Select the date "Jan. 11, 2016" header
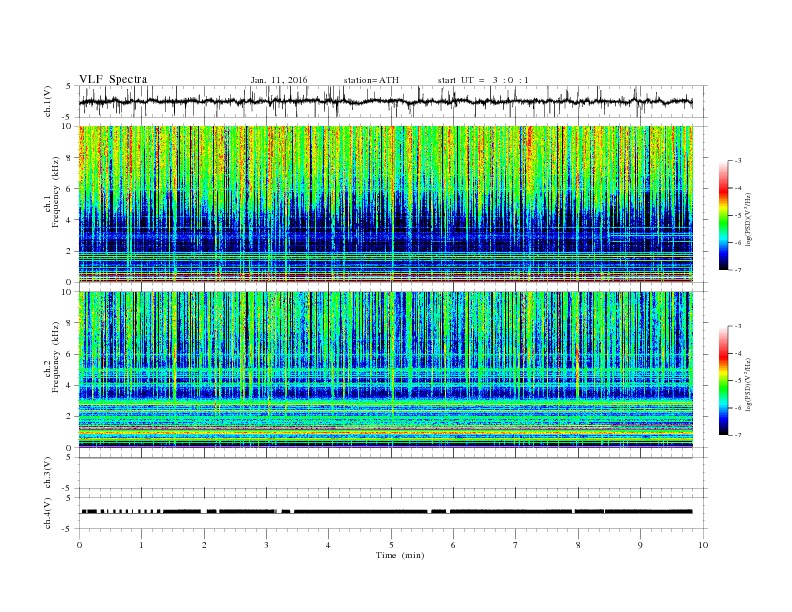 [279, 80]
